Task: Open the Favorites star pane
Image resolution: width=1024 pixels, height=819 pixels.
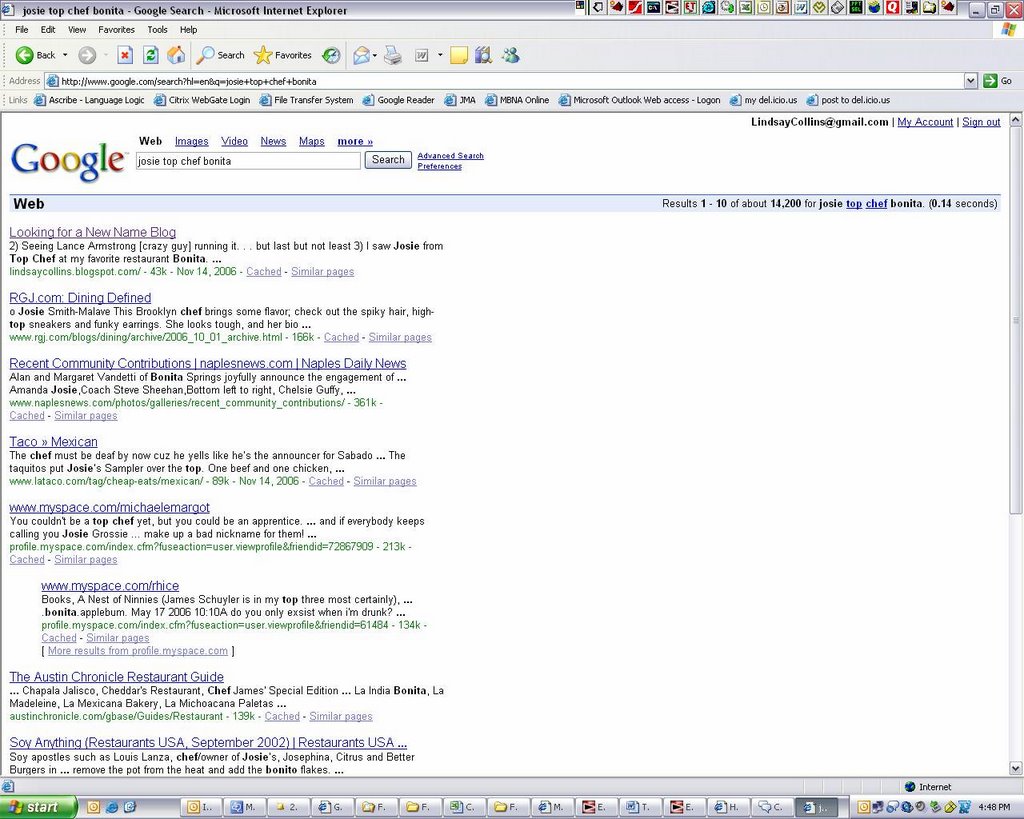Action: (x=283, y=56)
